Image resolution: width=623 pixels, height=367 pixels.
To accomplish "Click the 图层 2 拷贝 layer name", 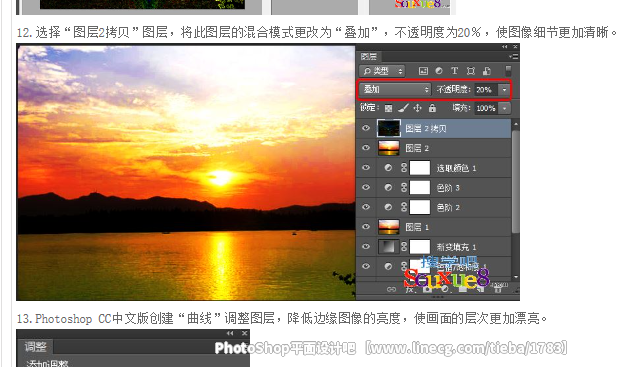I will tap(426, 128).
